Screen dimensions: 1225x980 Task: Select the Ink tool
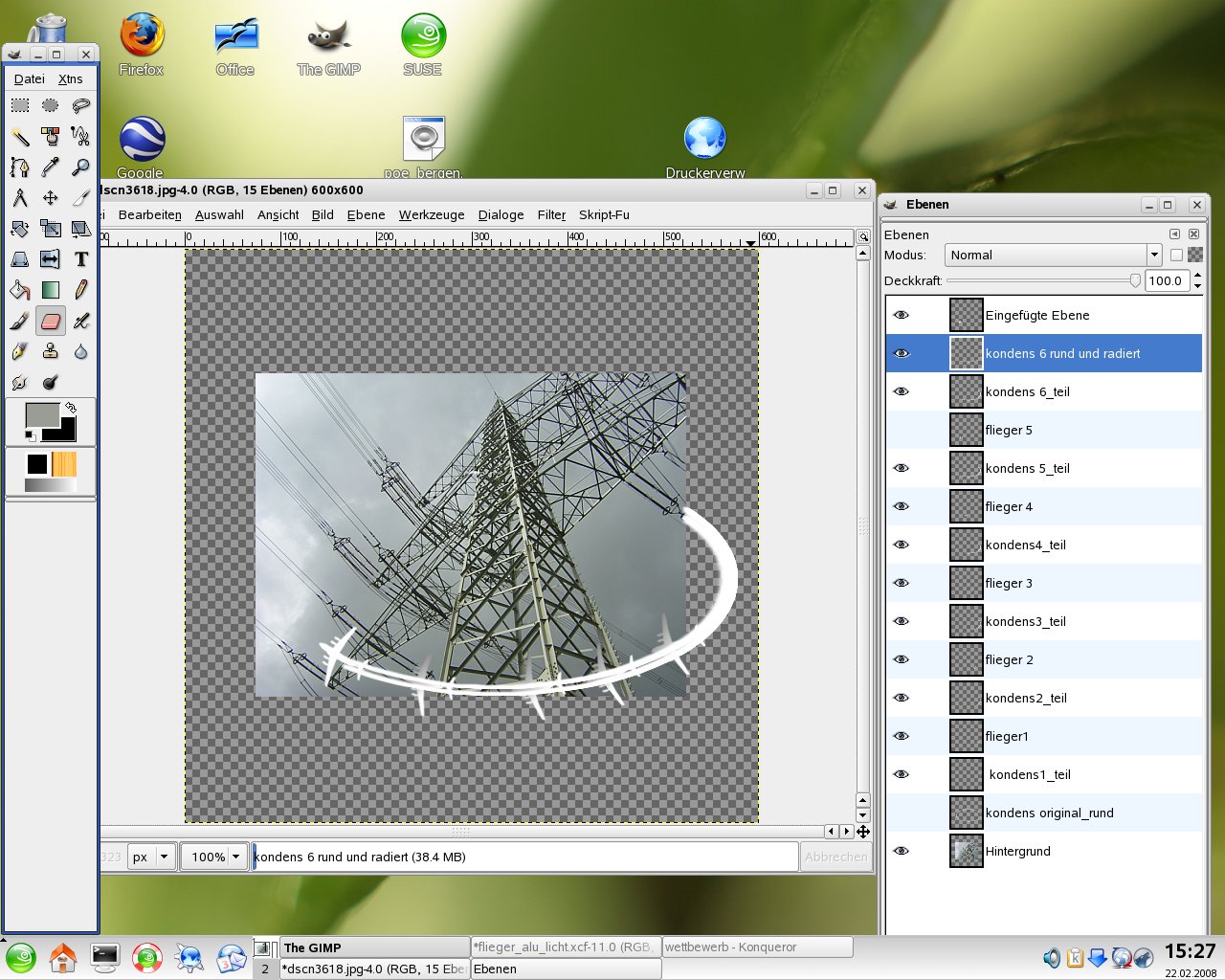(20, 351)
